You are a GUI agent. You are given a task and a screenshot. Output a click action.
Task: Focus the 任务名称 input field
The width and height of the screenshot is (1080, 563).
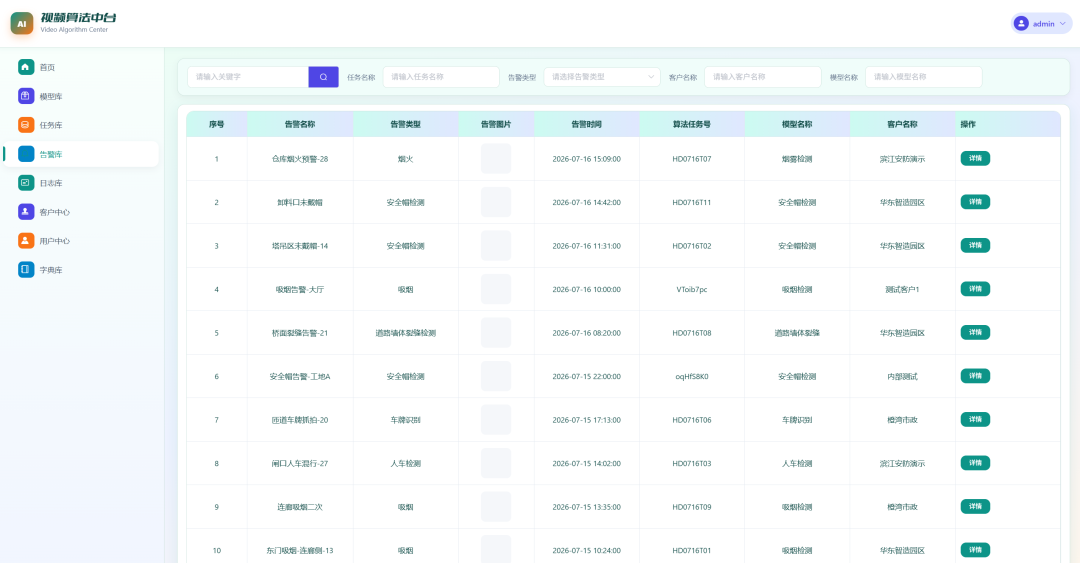click(x=441, y=77)
